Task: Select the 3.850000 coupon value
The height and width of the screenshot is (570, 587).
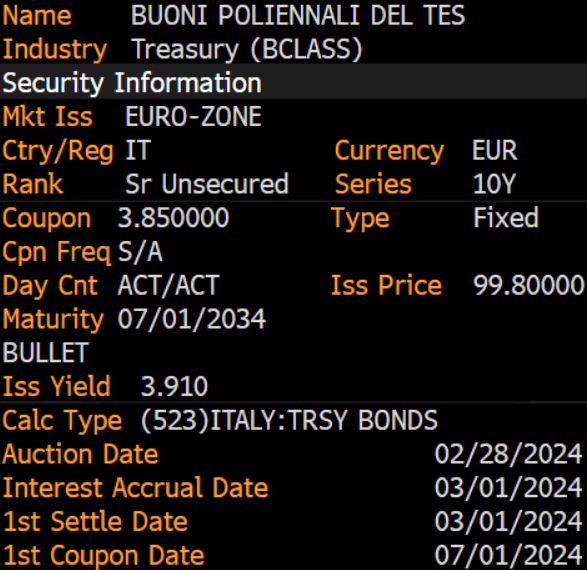Action: coord(173,217)
